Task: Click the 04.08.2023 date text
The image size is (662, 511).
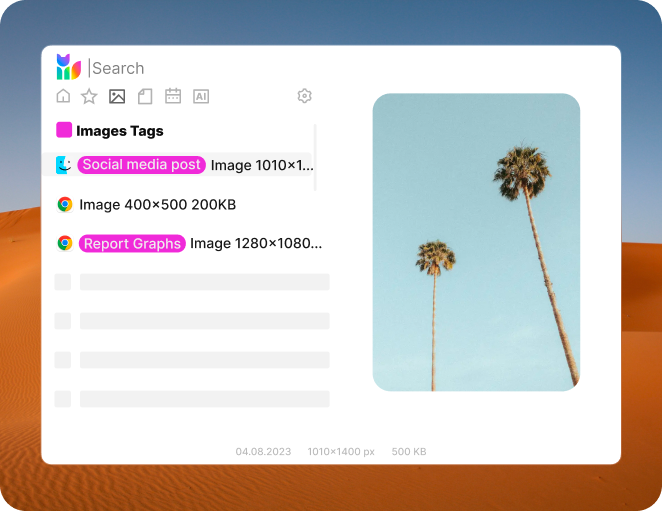Action: pyautogui.click(x=263, y=451)
